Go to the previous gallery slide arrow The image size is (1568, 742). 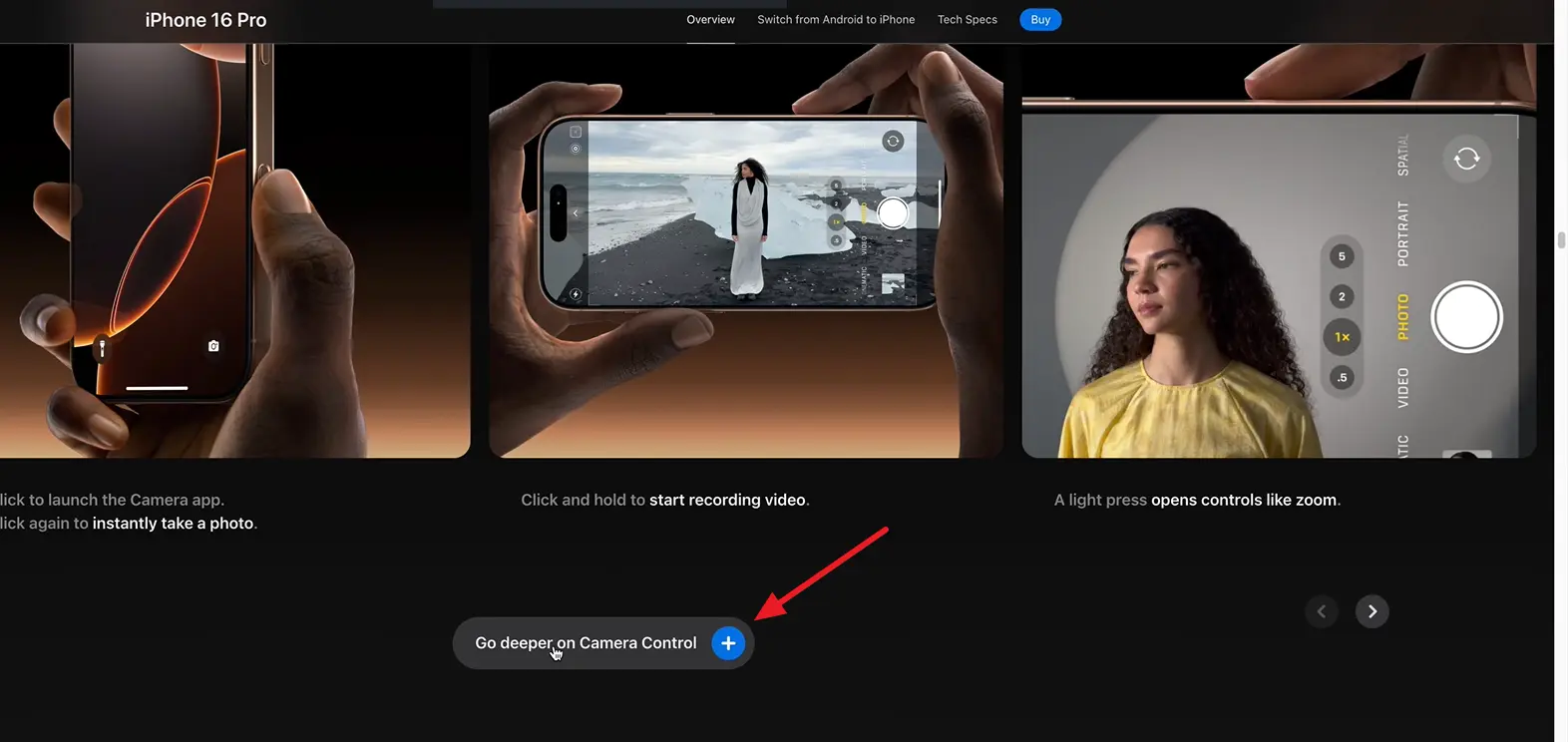[1322, 611]
